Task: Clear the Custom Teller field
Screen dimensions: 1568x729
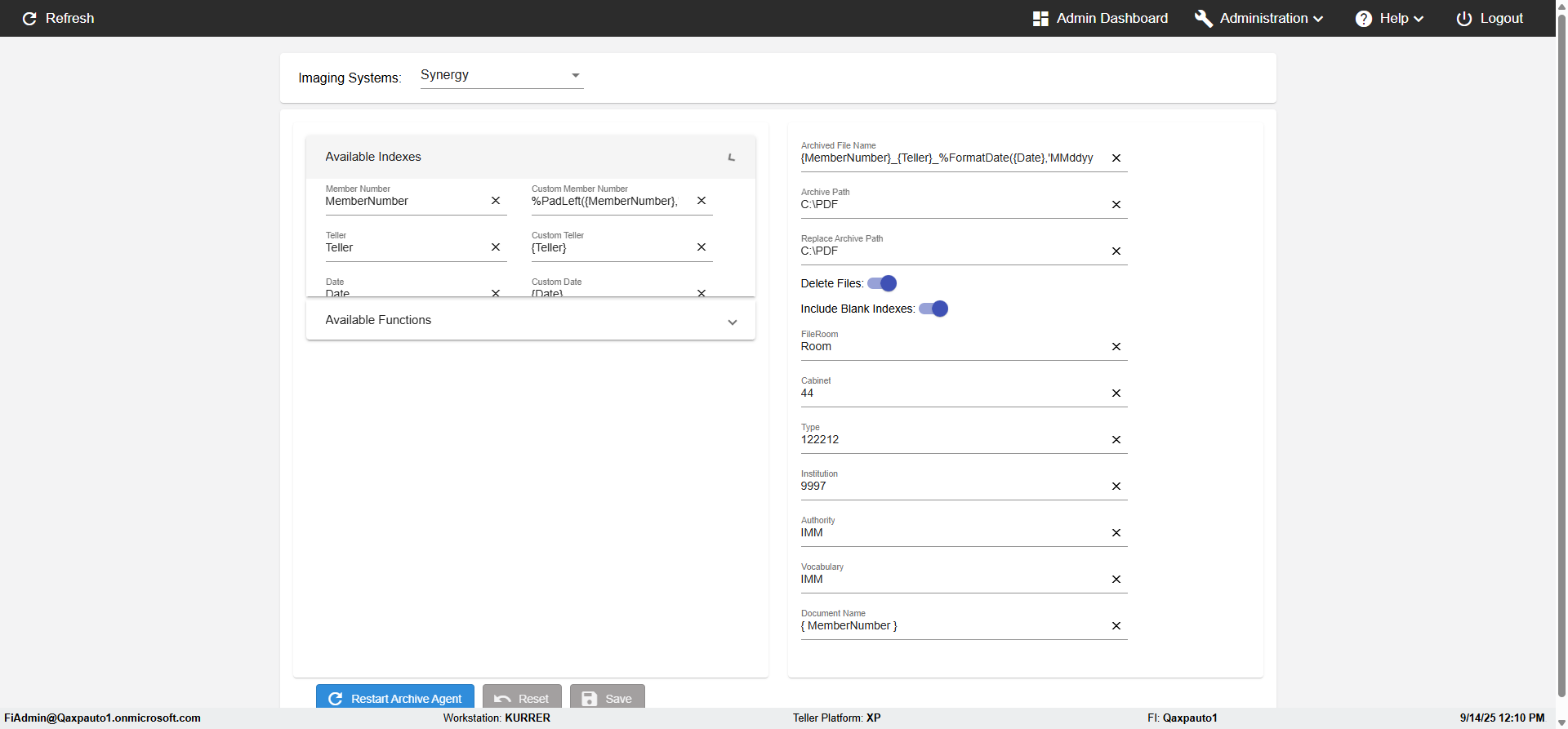Action: coord(702,247)
